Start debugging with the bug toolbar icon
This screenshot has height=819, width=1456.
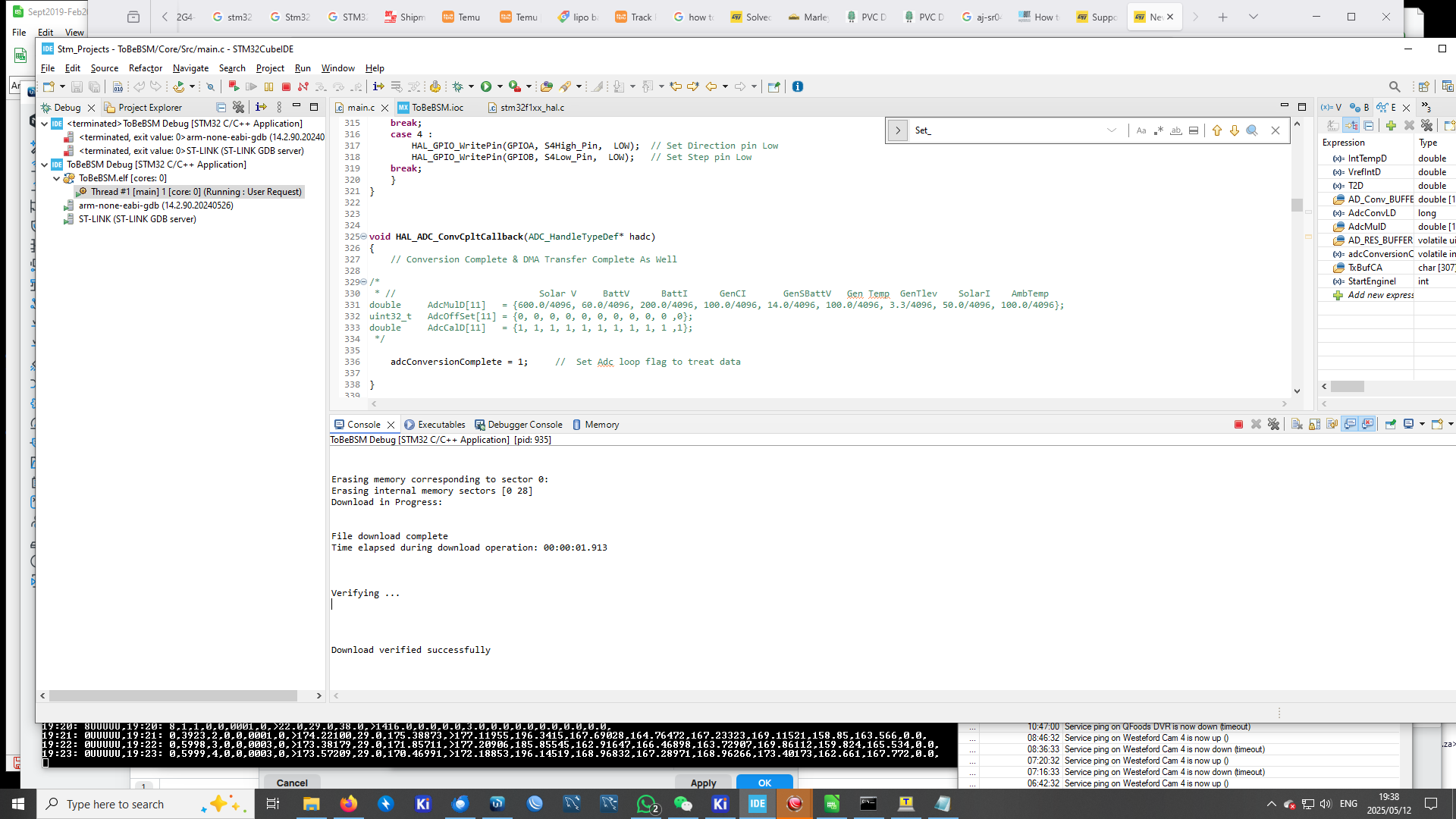[457, 86]
